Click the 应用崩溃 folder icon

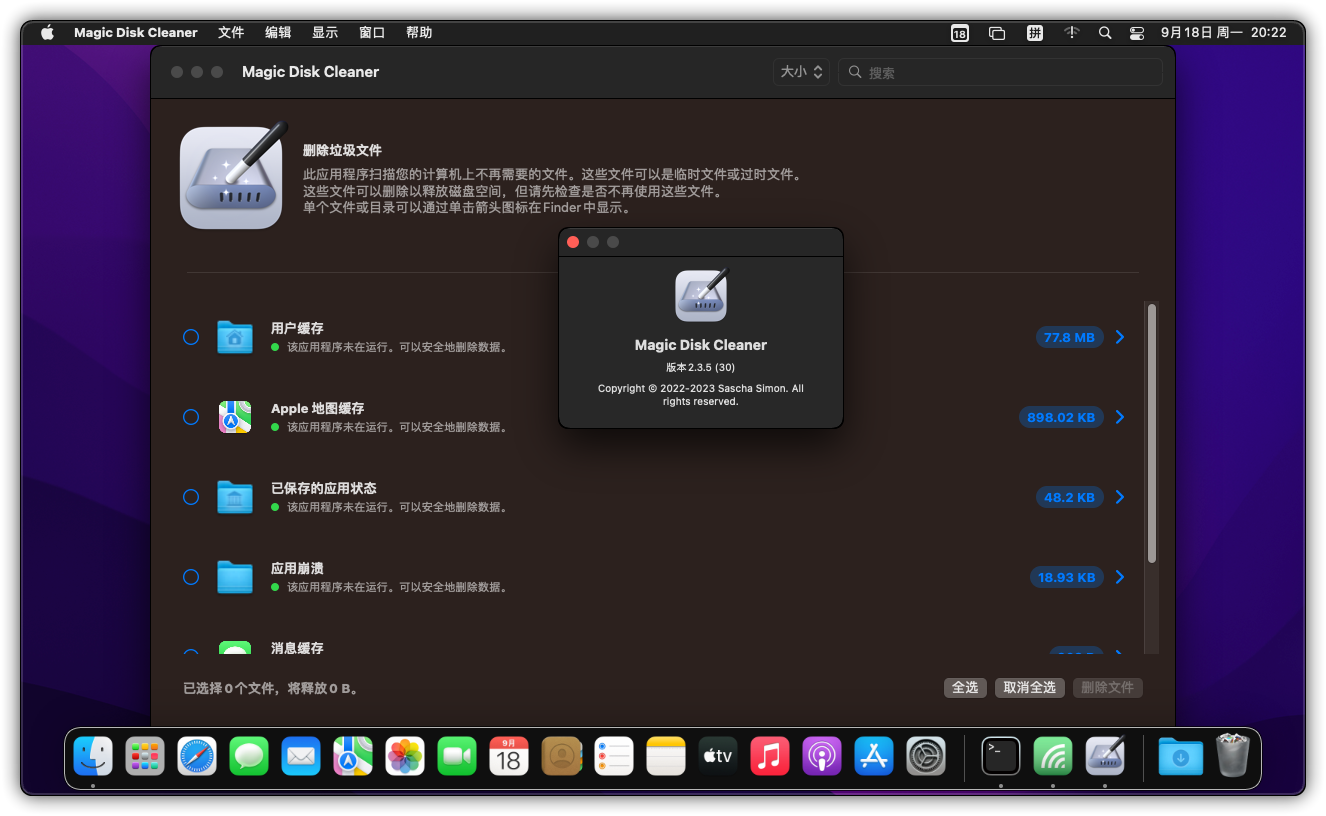(x=235, y=577)
